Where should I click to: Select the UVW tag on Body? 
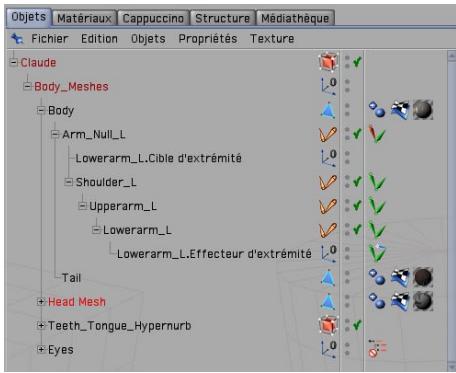click(400, 110)
